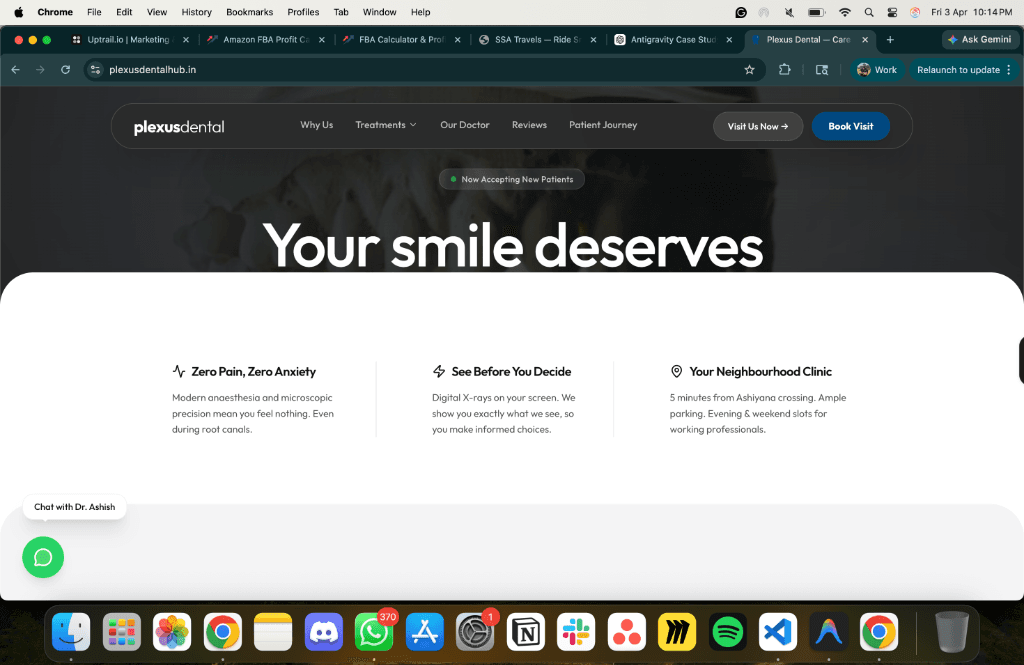The image size is (1024, 665).
Task: Expand the Treatments dropdown in navigation
Action: [386, 125]
